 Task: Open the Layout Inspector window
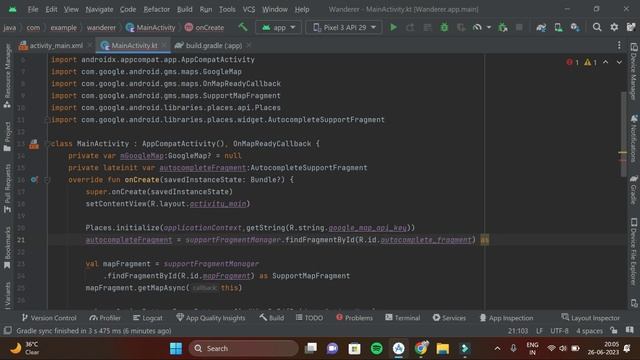[x=590, y=318]
